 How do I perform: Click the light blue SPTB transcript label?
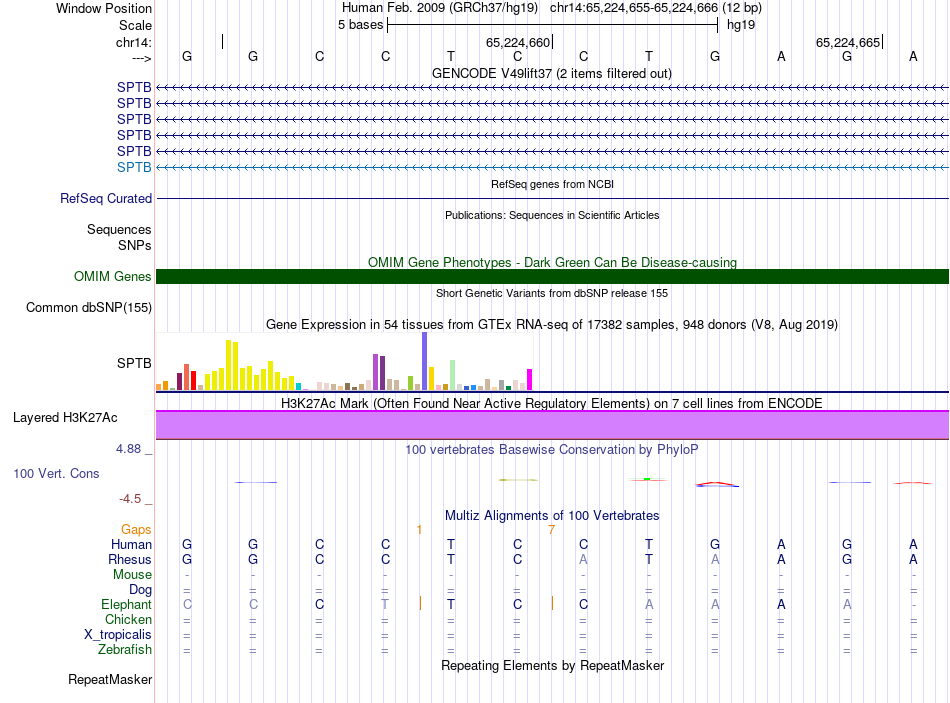pyautogui.click(x=134, y=167)
